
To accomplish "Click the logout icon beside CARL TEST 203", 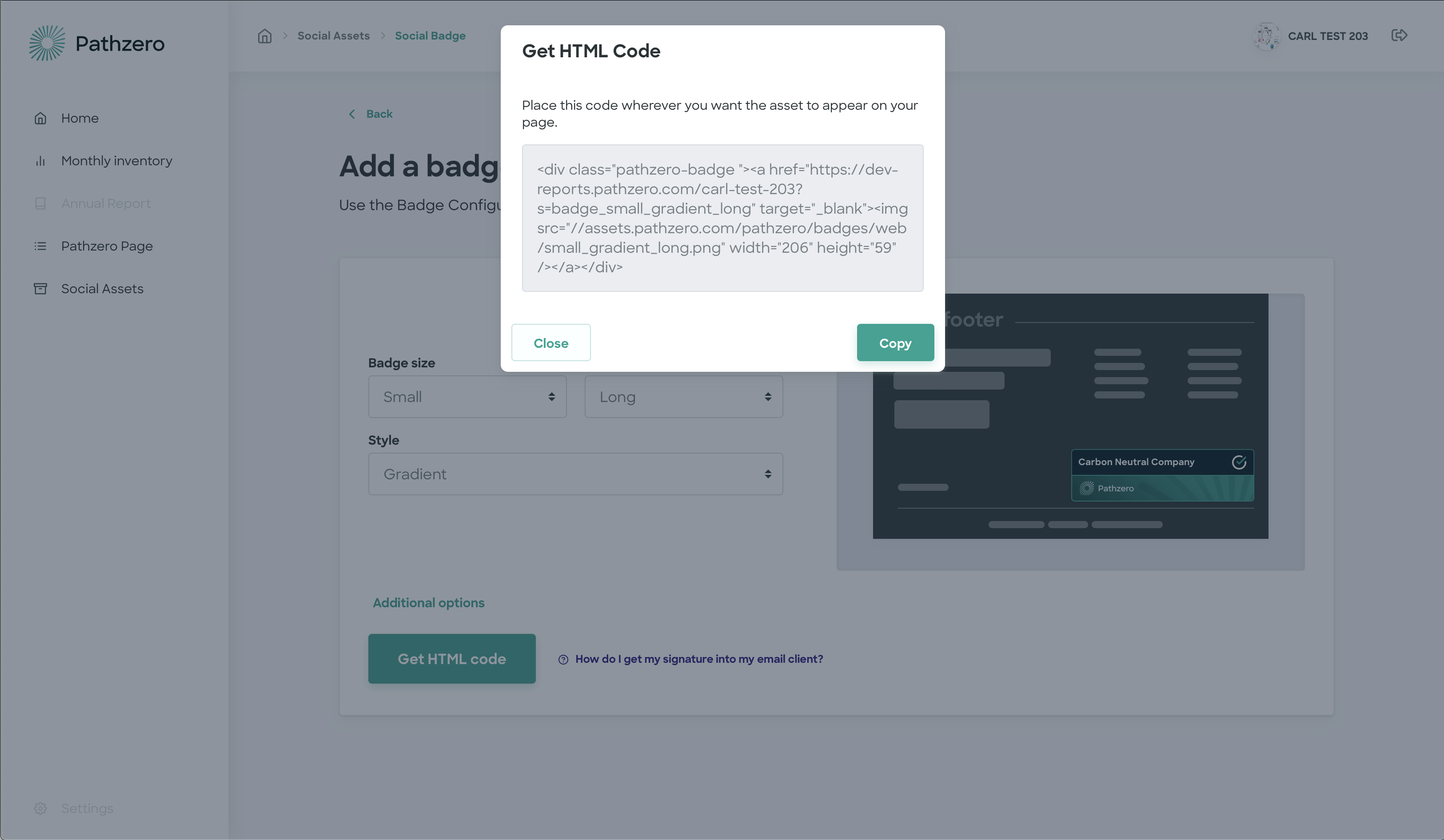I will click(x=1399, y=36).
